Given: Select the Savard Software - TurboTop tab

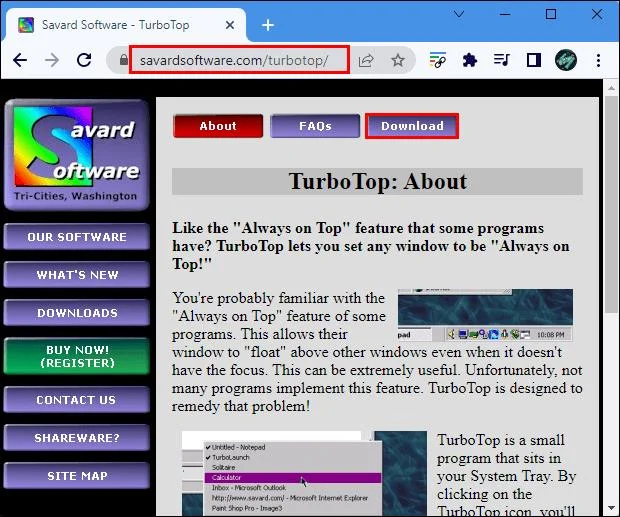Looking at the screenshot, I should 125,25.
